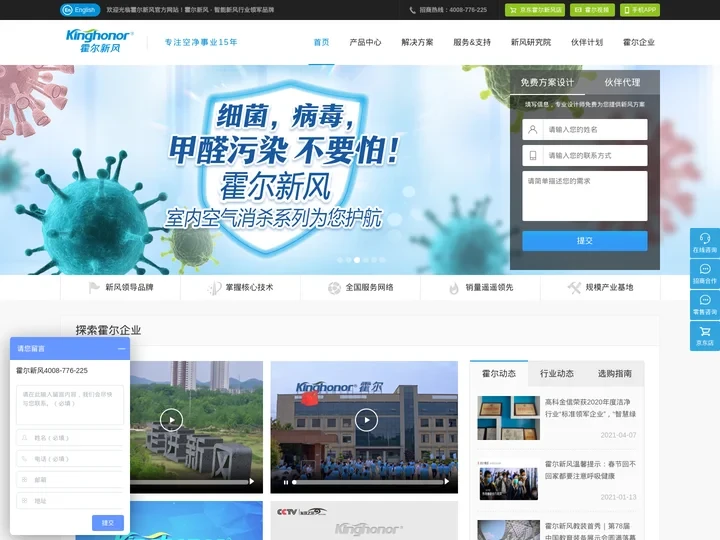The height and width of the screenshot is (540, 720).
Task: Focus the 邮箱 field in chat widget
Action: (x=70, y=479)
